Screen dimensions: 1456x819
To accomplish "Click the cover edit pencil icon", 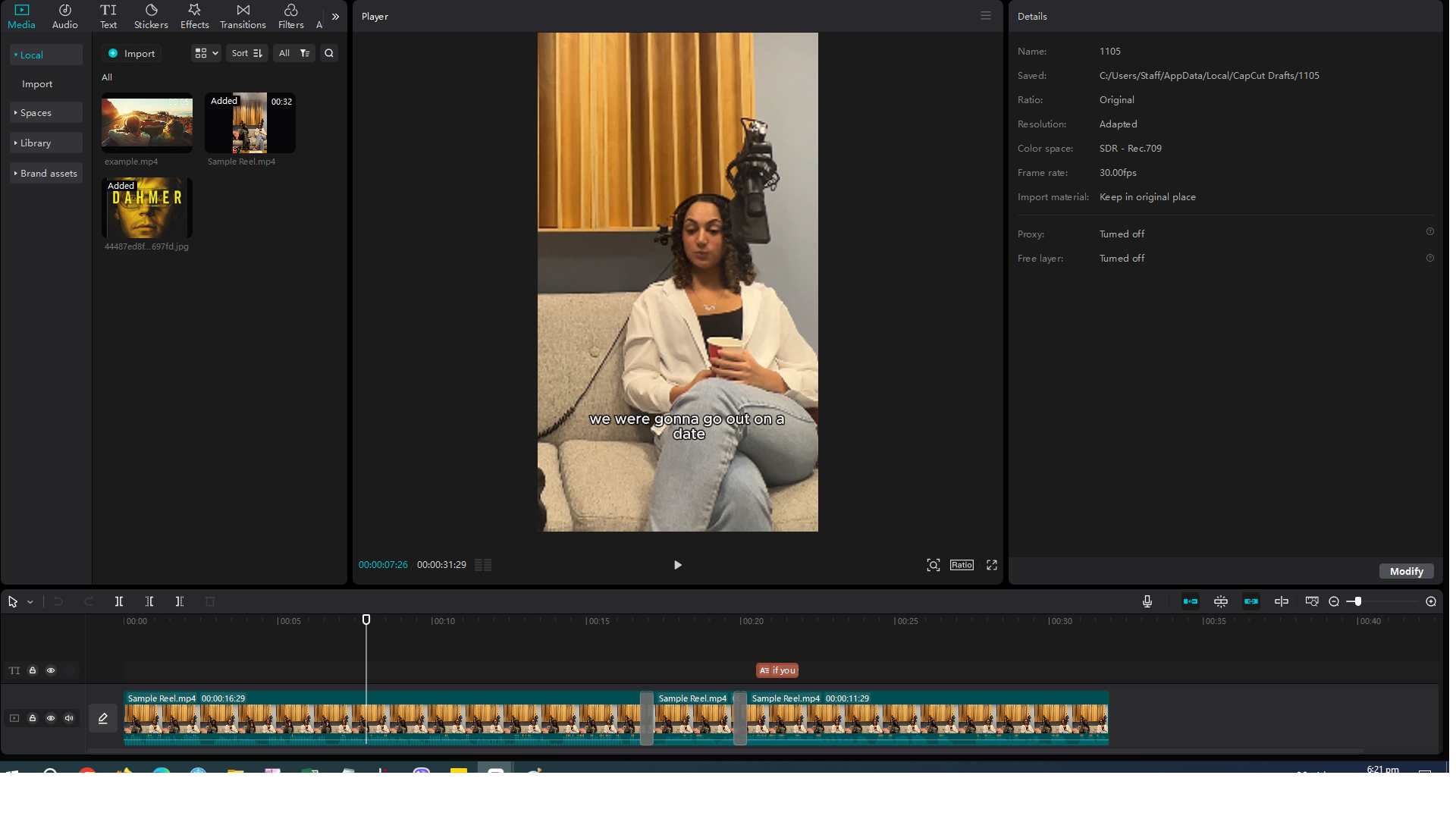I will 103,718.
